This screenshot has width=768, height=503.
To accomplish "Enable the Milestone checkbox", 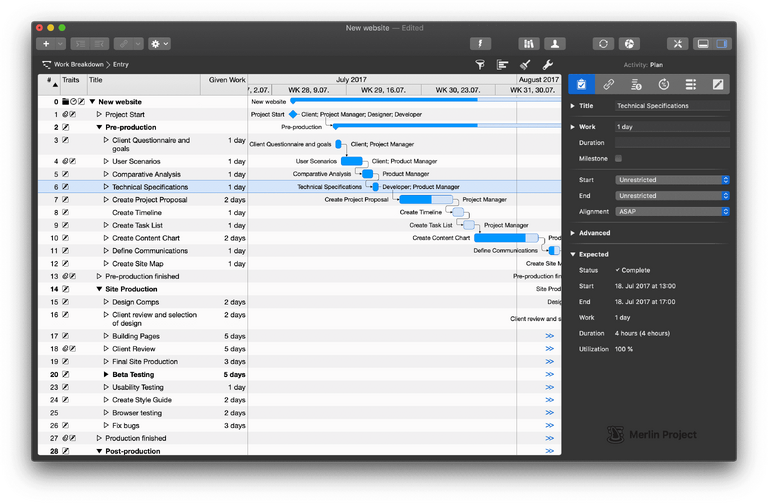I will pos(619,158).
